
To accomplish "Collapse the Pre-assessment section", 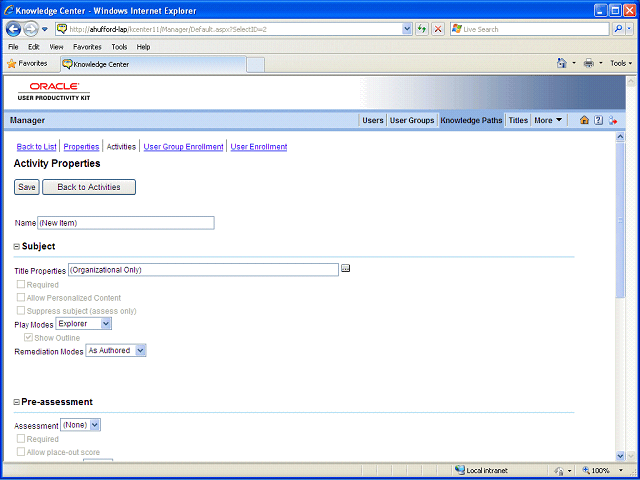I will pos(17,402).
